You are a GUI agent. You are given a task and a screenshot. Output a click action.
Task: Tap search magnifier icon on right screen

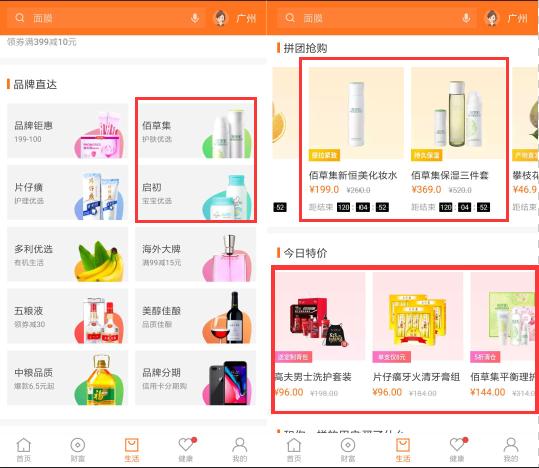290,18
